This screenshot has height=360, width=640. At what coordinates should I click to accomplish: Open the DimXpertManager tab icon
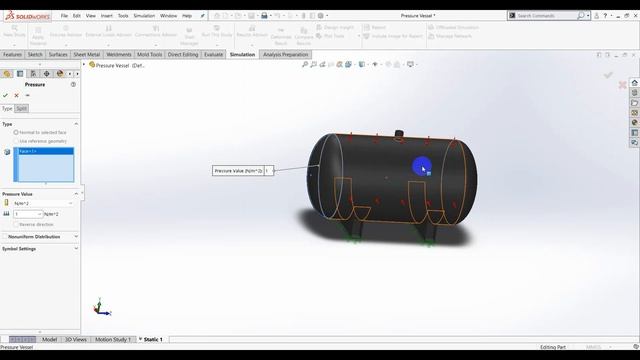pos(47,74)
